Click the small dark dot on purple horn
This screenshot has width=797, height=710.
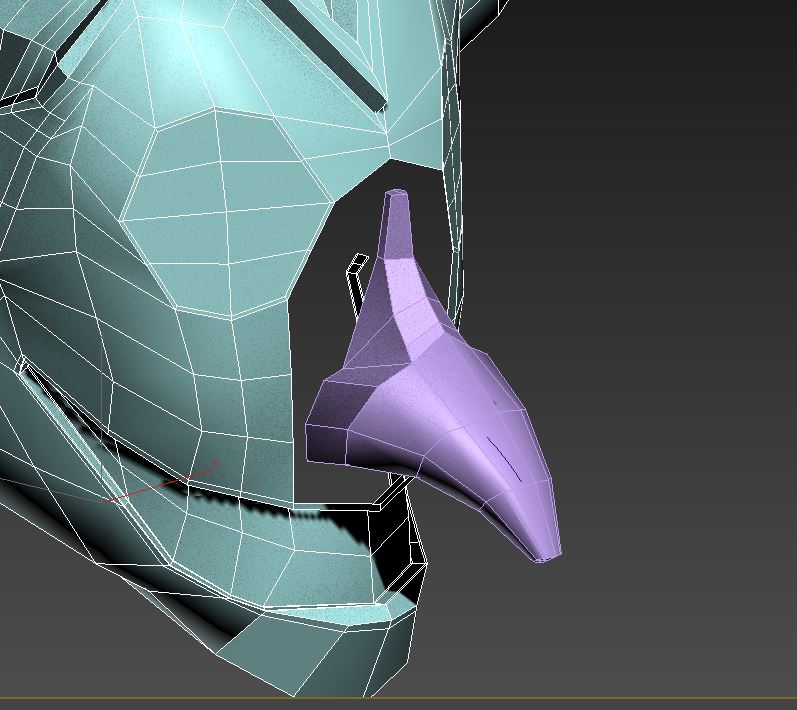pyautogui.click(x=495, y=401)
